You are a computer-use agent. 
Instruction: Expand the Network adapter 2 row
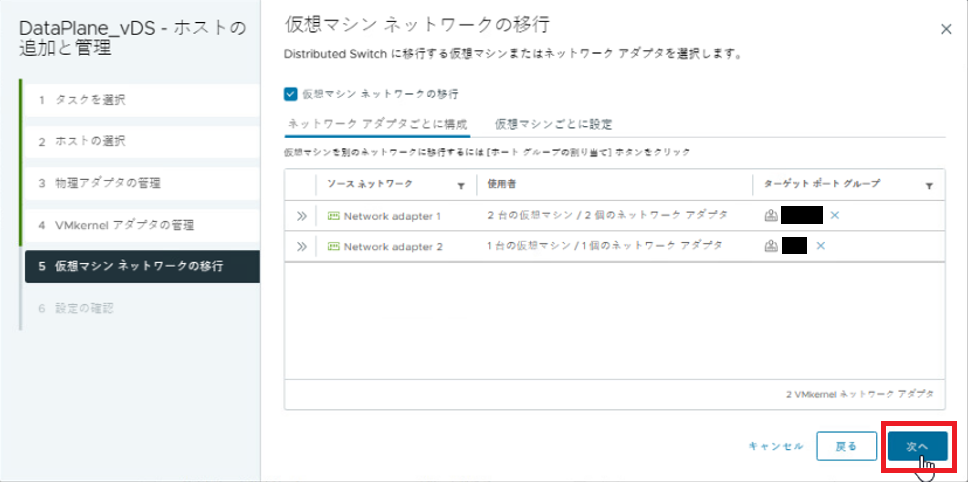(x=301, y=246)
